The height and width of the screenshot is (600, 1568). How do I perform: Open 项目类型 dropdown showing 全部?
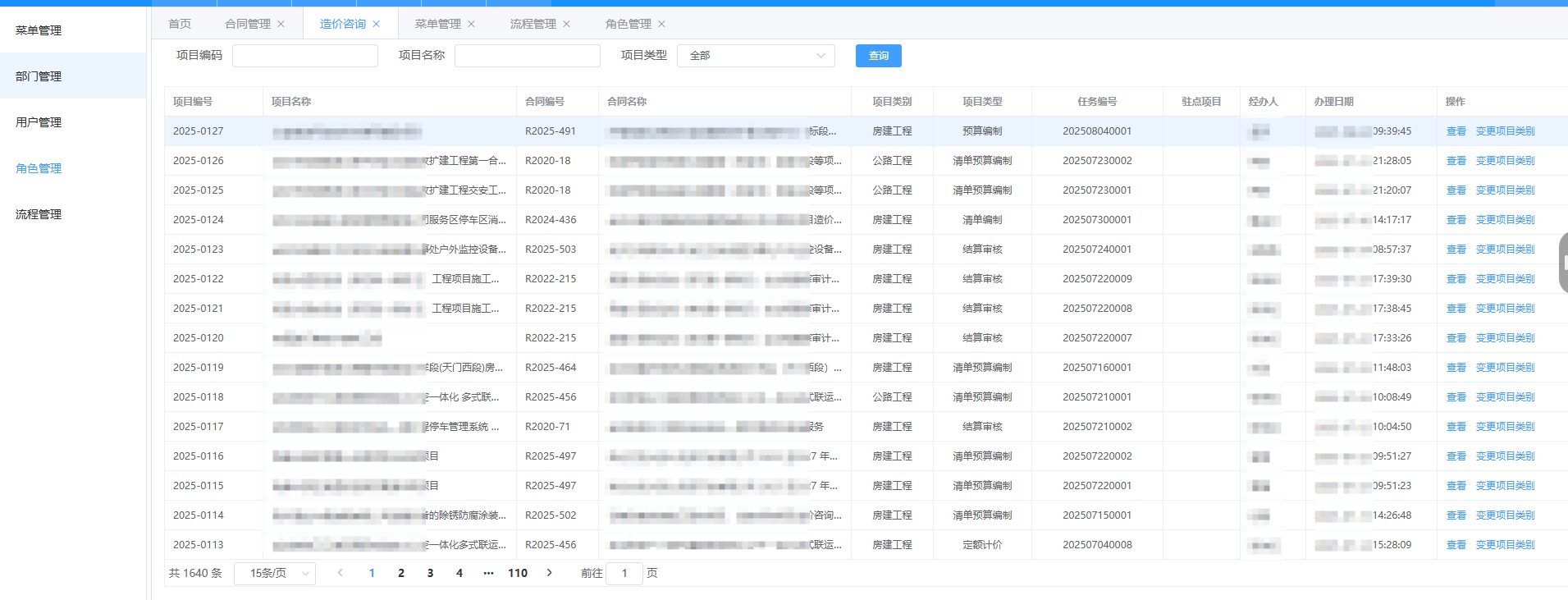click(756, 56)
